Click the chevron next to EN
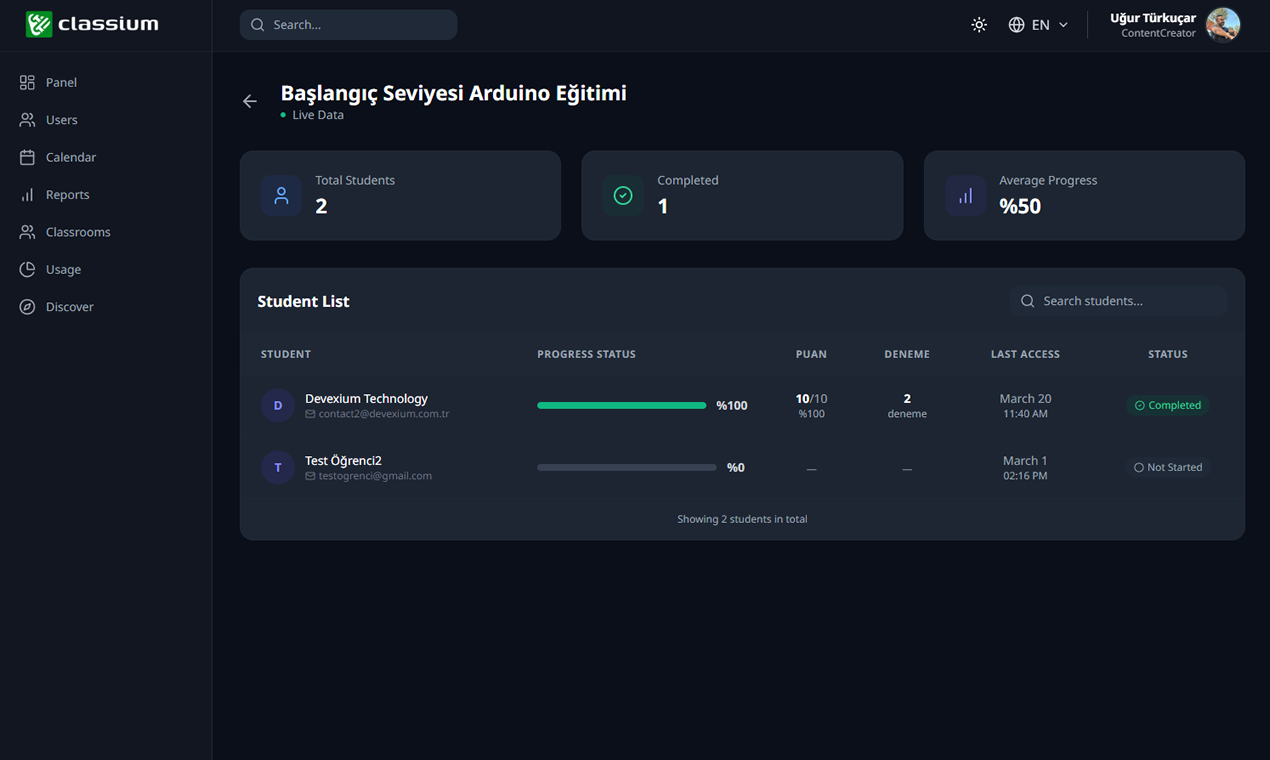 point(1063,25)
